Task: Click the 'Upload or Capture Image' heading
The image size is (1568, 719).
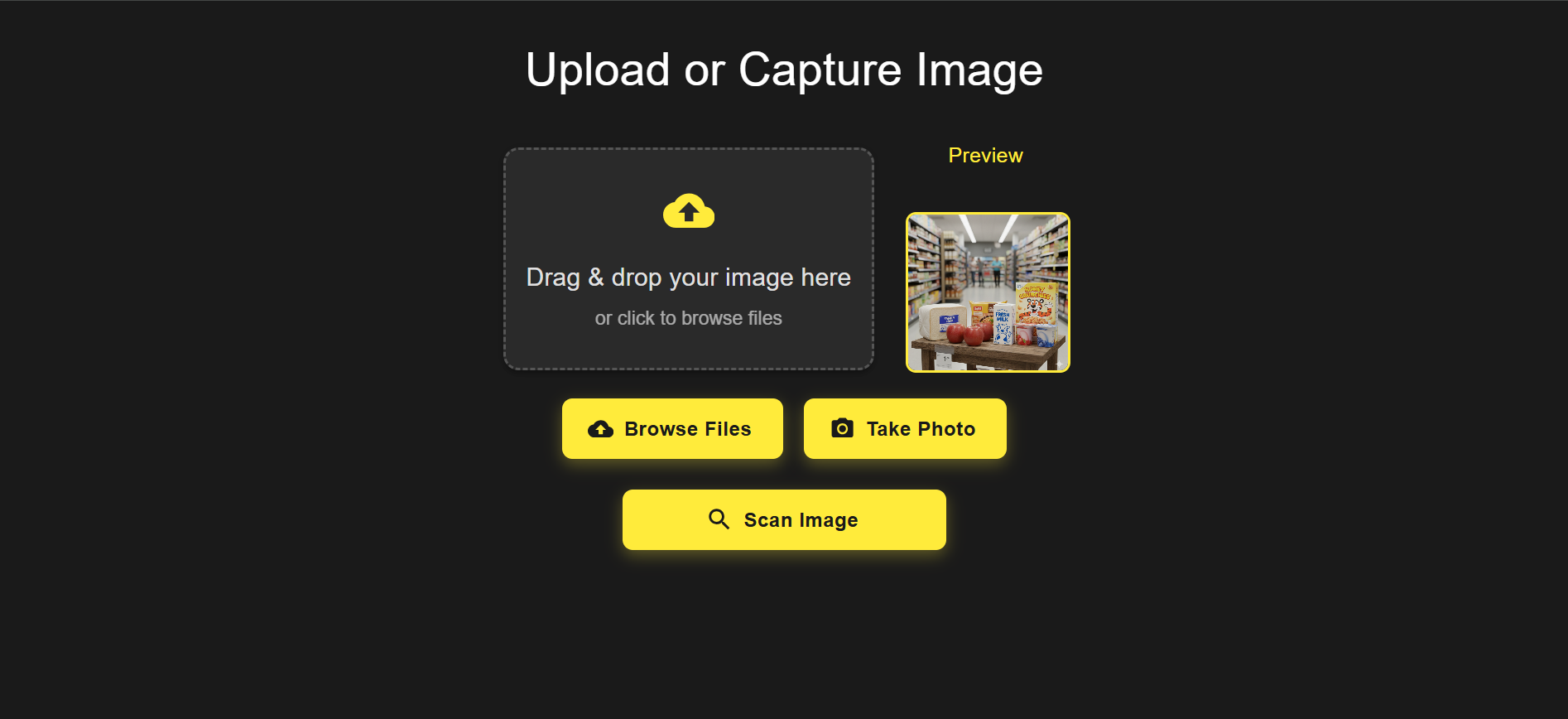Action: click(x=784, y=70)
